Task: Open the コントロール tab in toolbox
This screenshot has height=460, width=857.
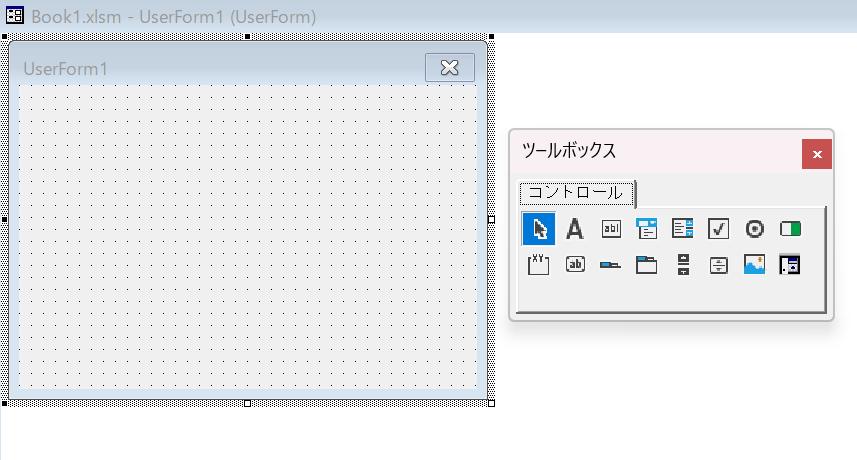Action: pos(575,192)
